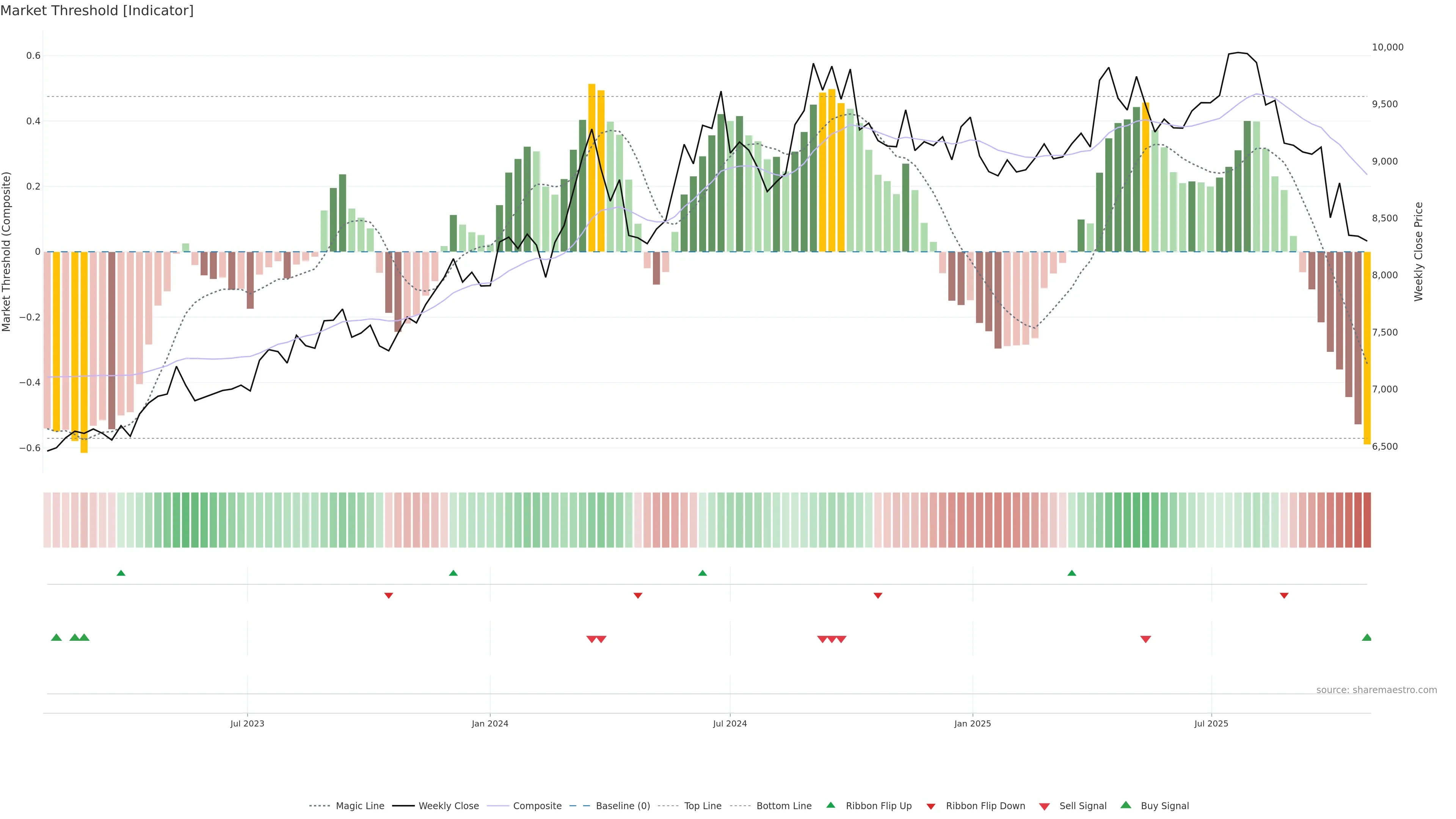Click the leftmost Buy Signal triangle
1456x819 pixels.
click(56, 637)
